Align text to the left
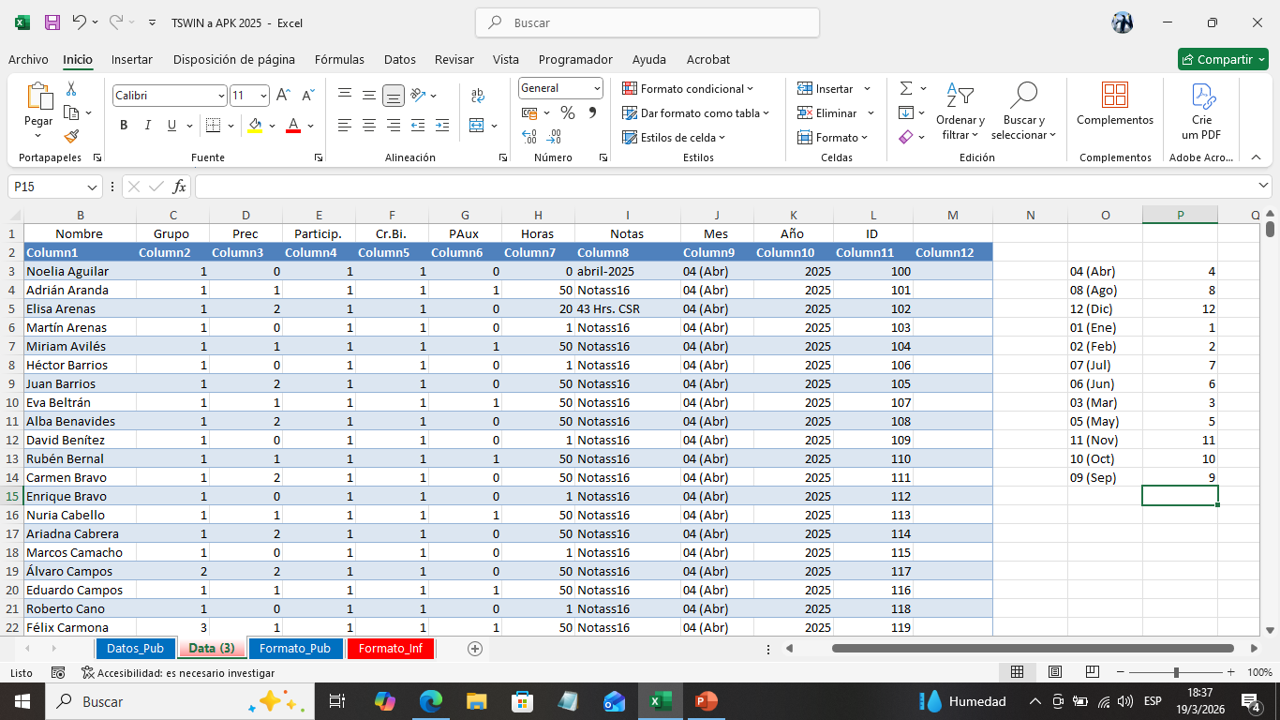Image resolution: width=1280 pixels, height=720 pixels. [x=345, y=125]
